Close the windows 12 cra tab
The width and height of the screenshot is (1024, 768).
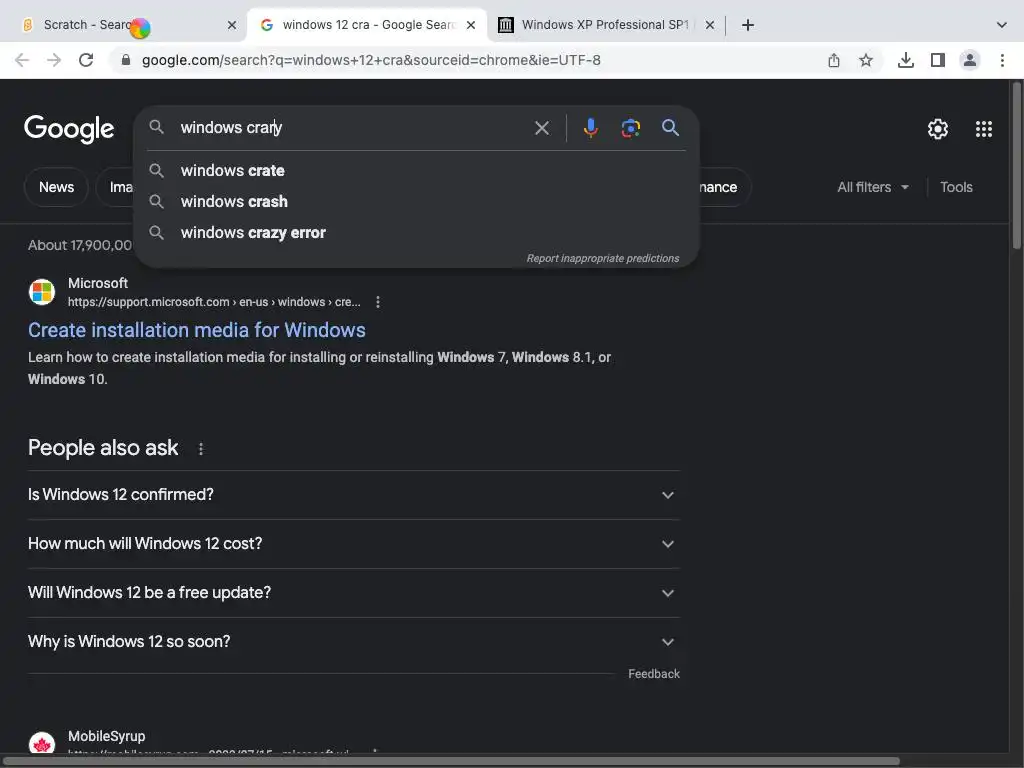[471, 25]
